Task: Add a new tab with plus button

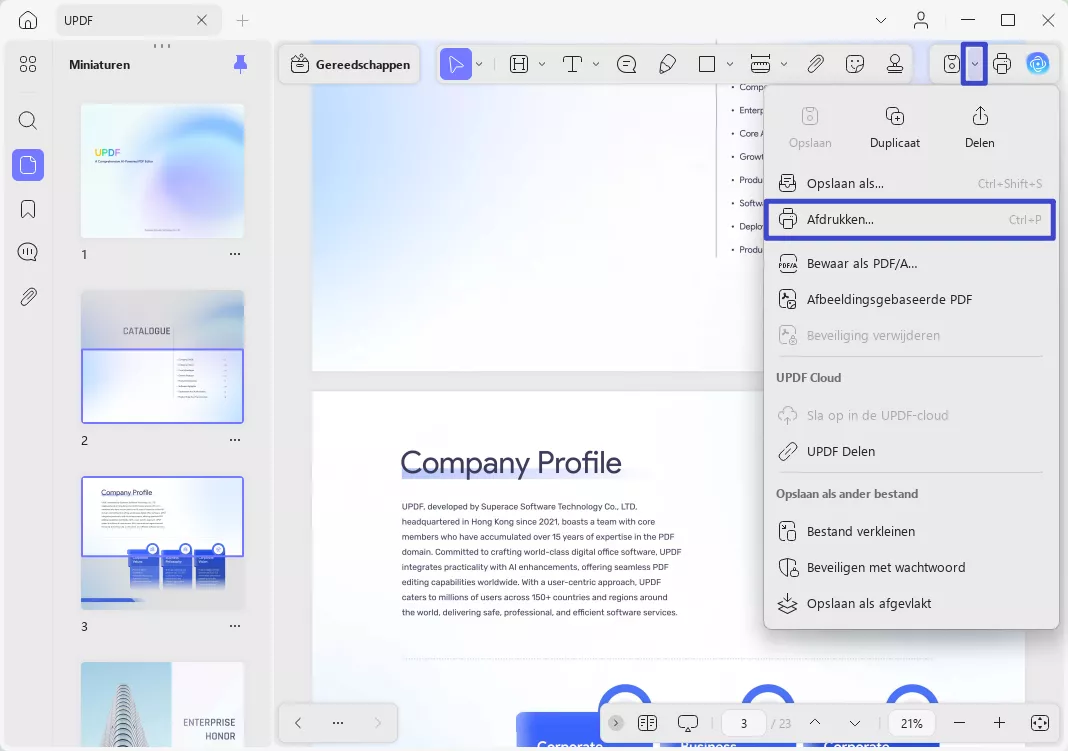Action: click(x=242, y=20)
